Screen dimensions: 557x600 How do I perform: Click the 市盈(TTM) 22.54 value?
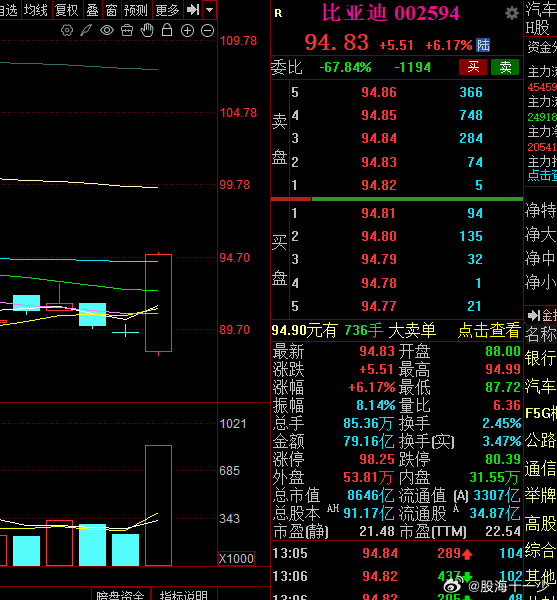503,531
